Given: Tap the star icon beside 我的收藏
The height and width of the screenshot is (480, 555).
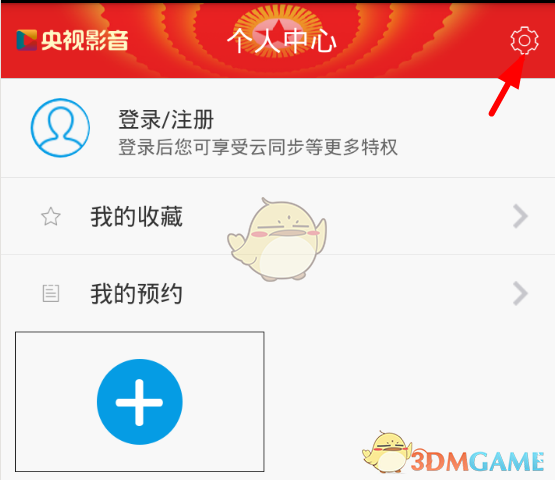Looking at the screenshot, I should pos(51,216).
